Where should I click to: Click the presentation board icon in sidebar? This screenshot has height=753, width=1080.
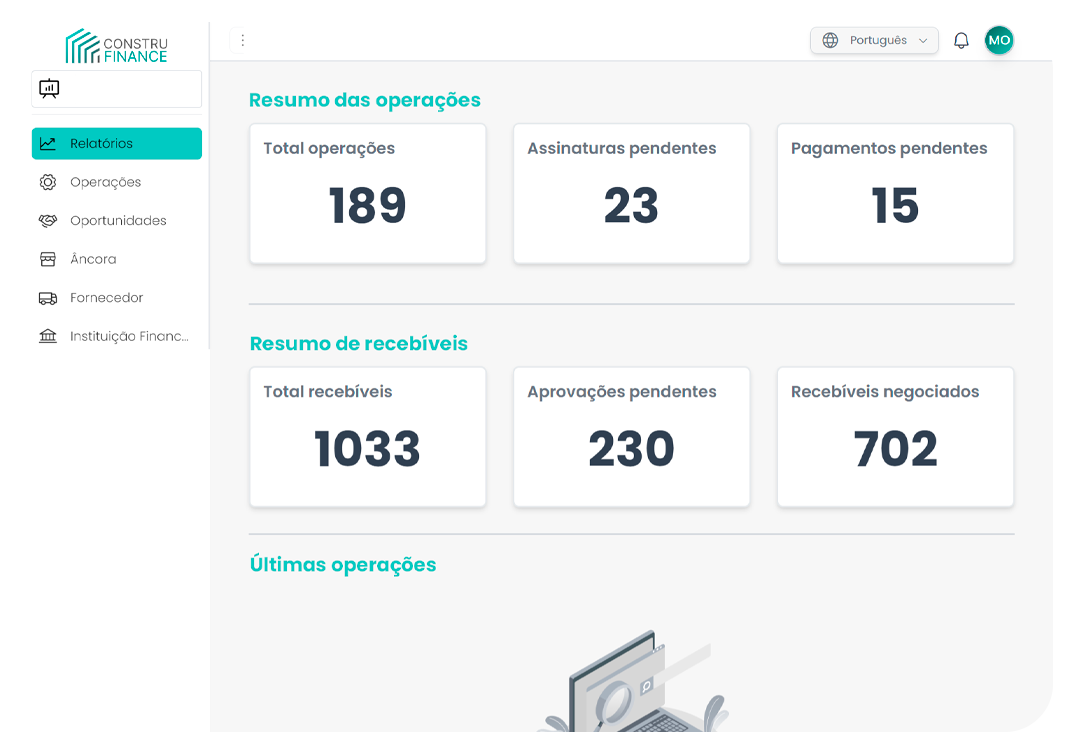click(49, 89)
